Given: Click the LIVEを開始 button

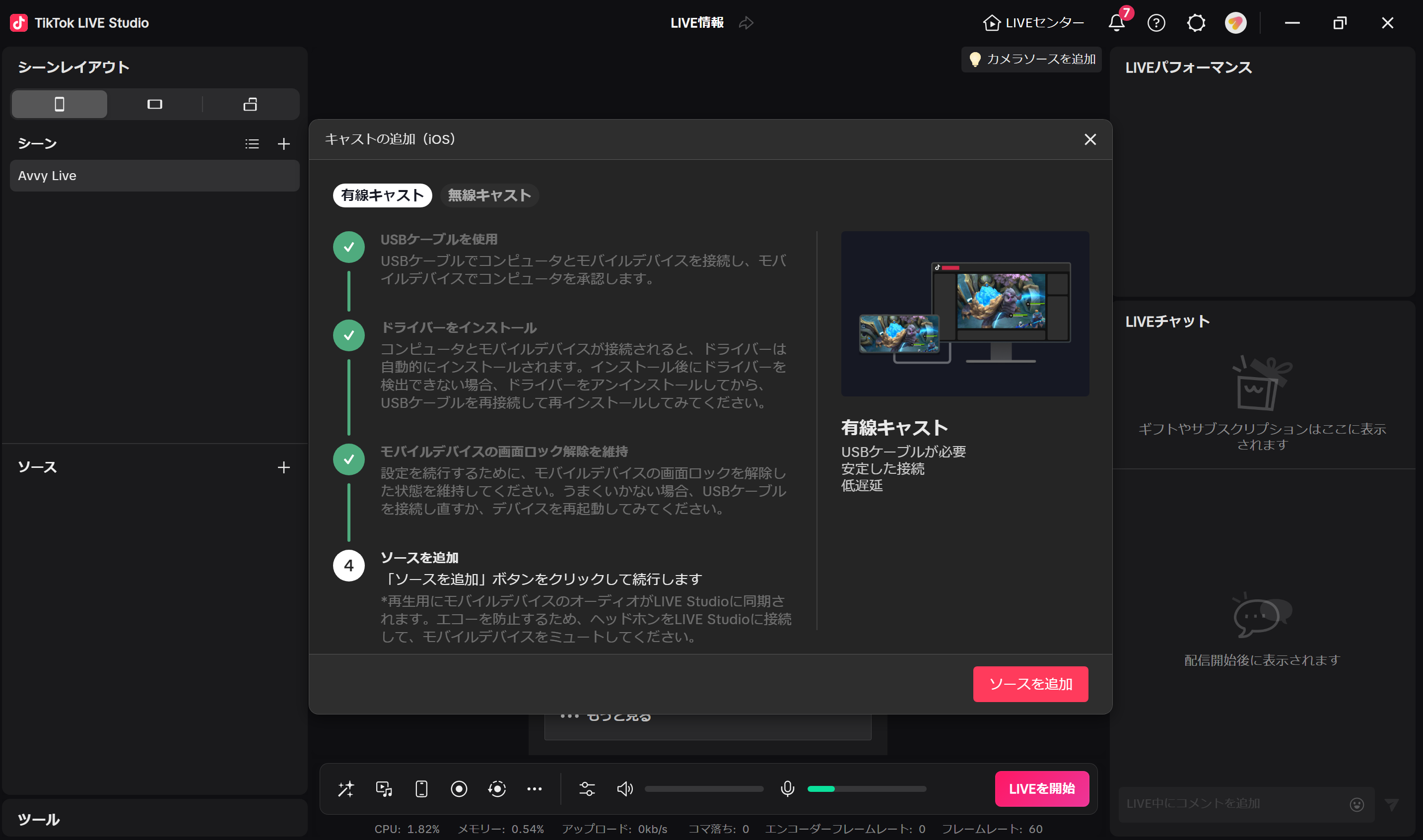Looking at the screenshot, I should point(1042,788).
